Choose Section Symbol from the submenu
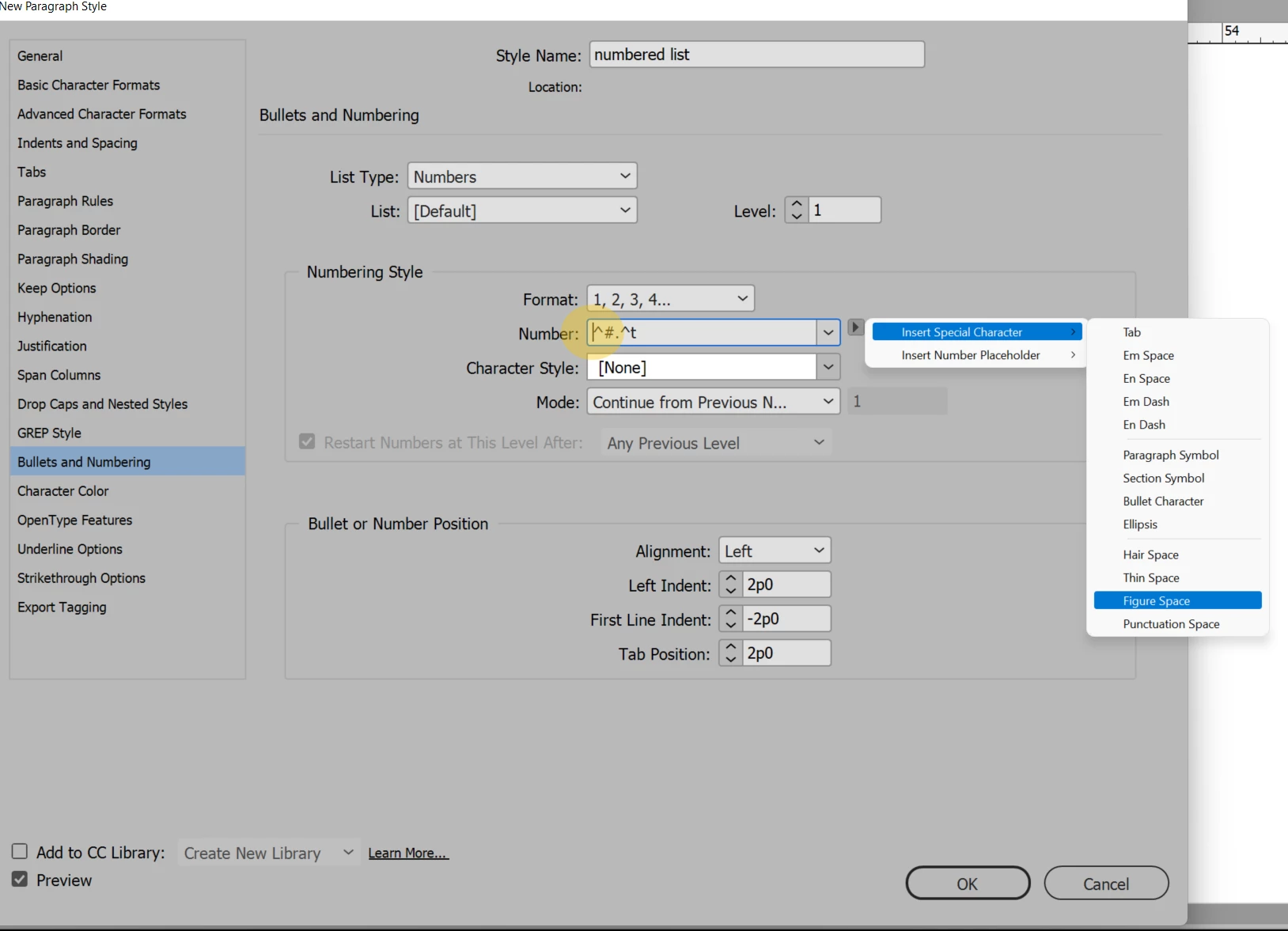Image resolution: width=1288 pixels, height=931 pixels. [1177, 478]
